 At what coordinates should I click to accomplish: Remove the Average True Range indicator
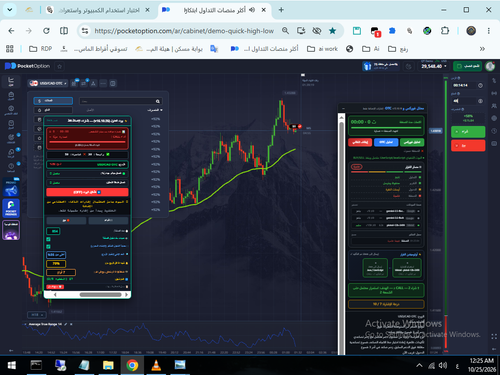tap(71, 324)
